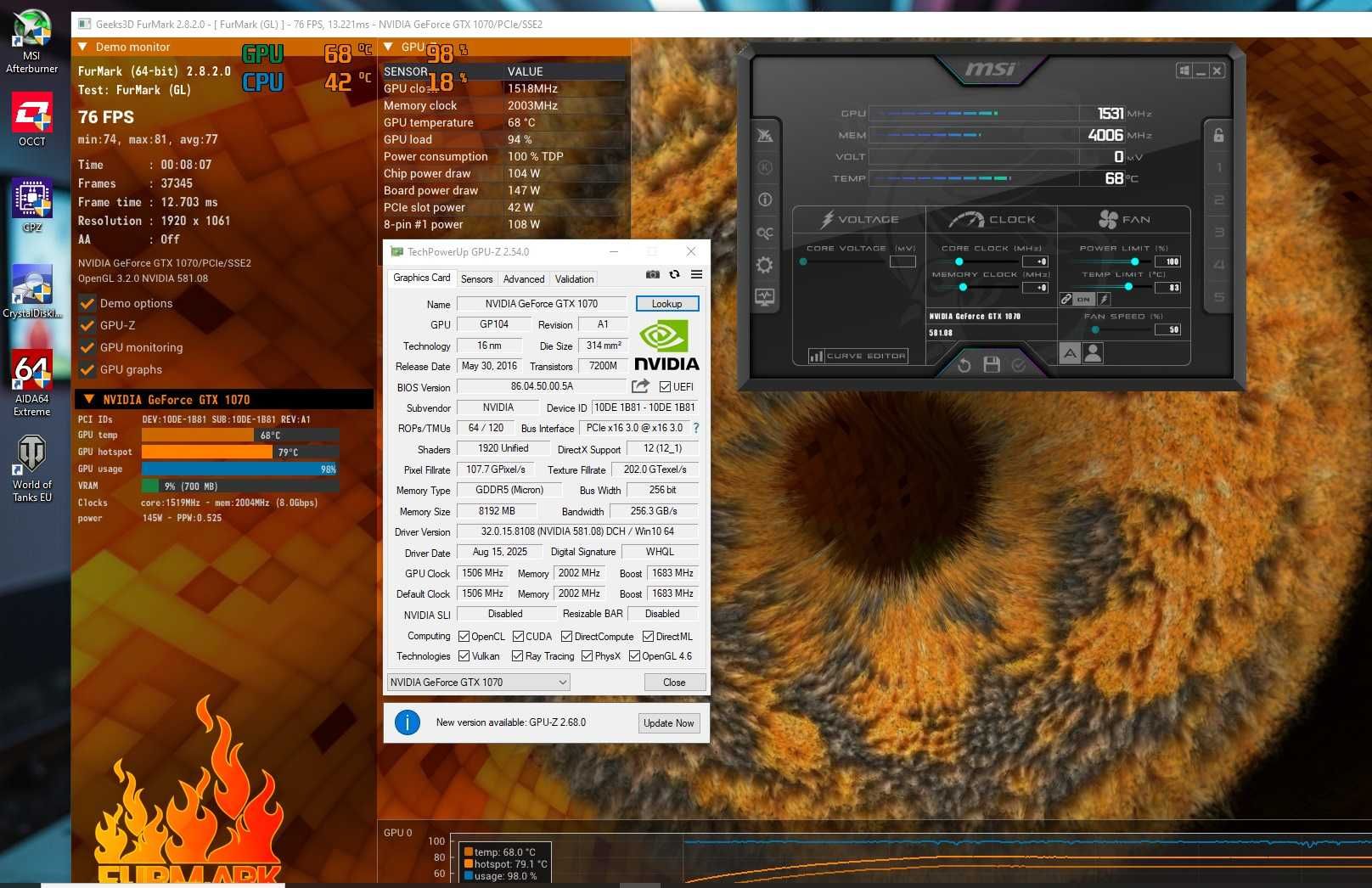
Task: Toggle CUDA checkbox
Action: point(518,637)
